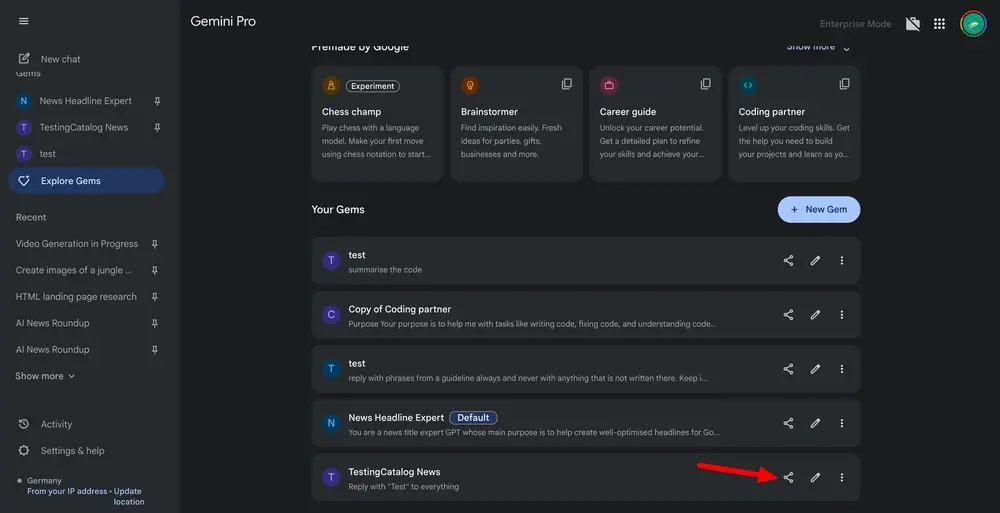
Task: Copy the Coding partner premade gem
Action: pyautogui.click(x=845, y=84)
